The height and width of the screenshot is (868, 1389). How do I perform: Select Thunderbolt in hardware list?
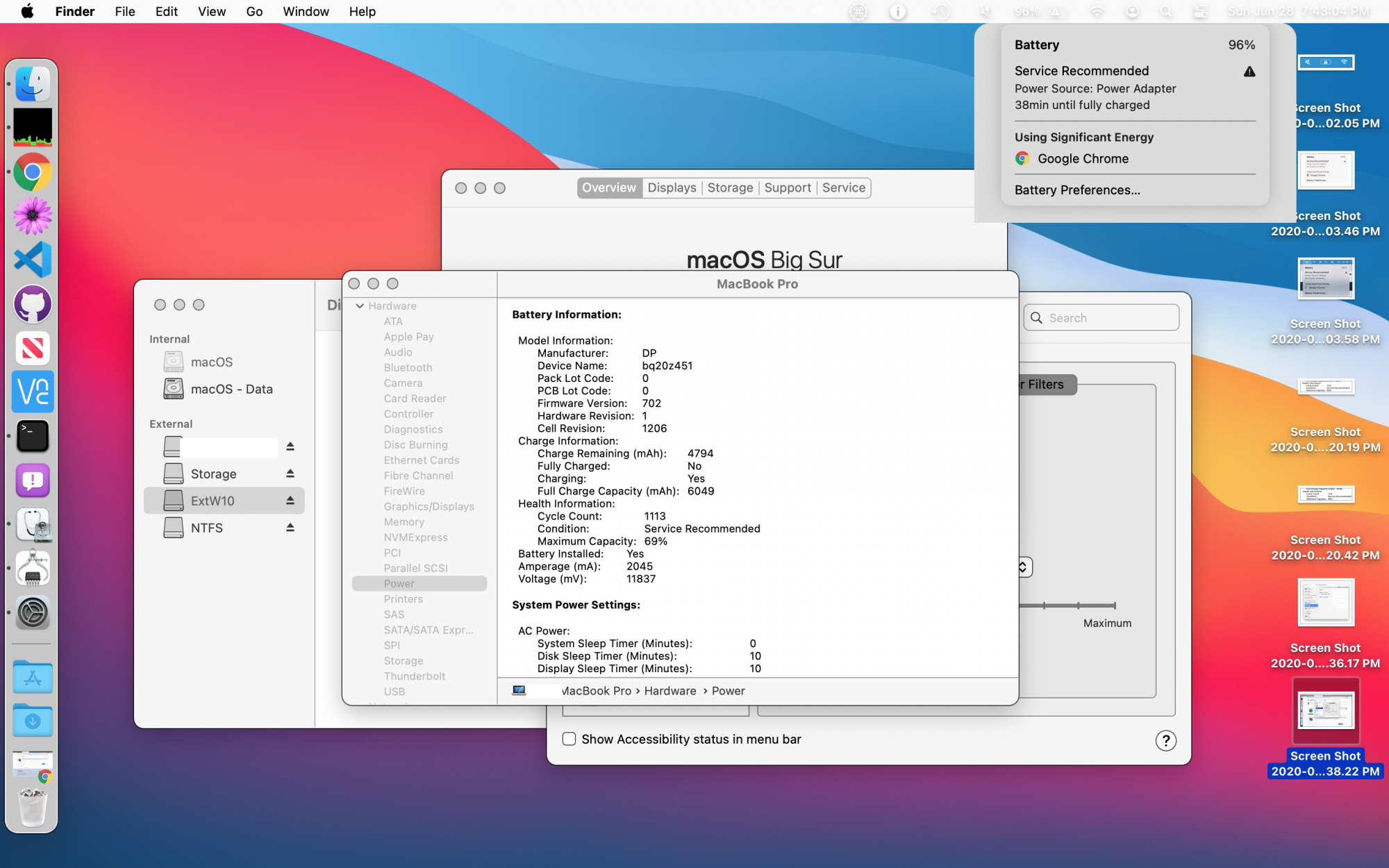click(415, 676)
